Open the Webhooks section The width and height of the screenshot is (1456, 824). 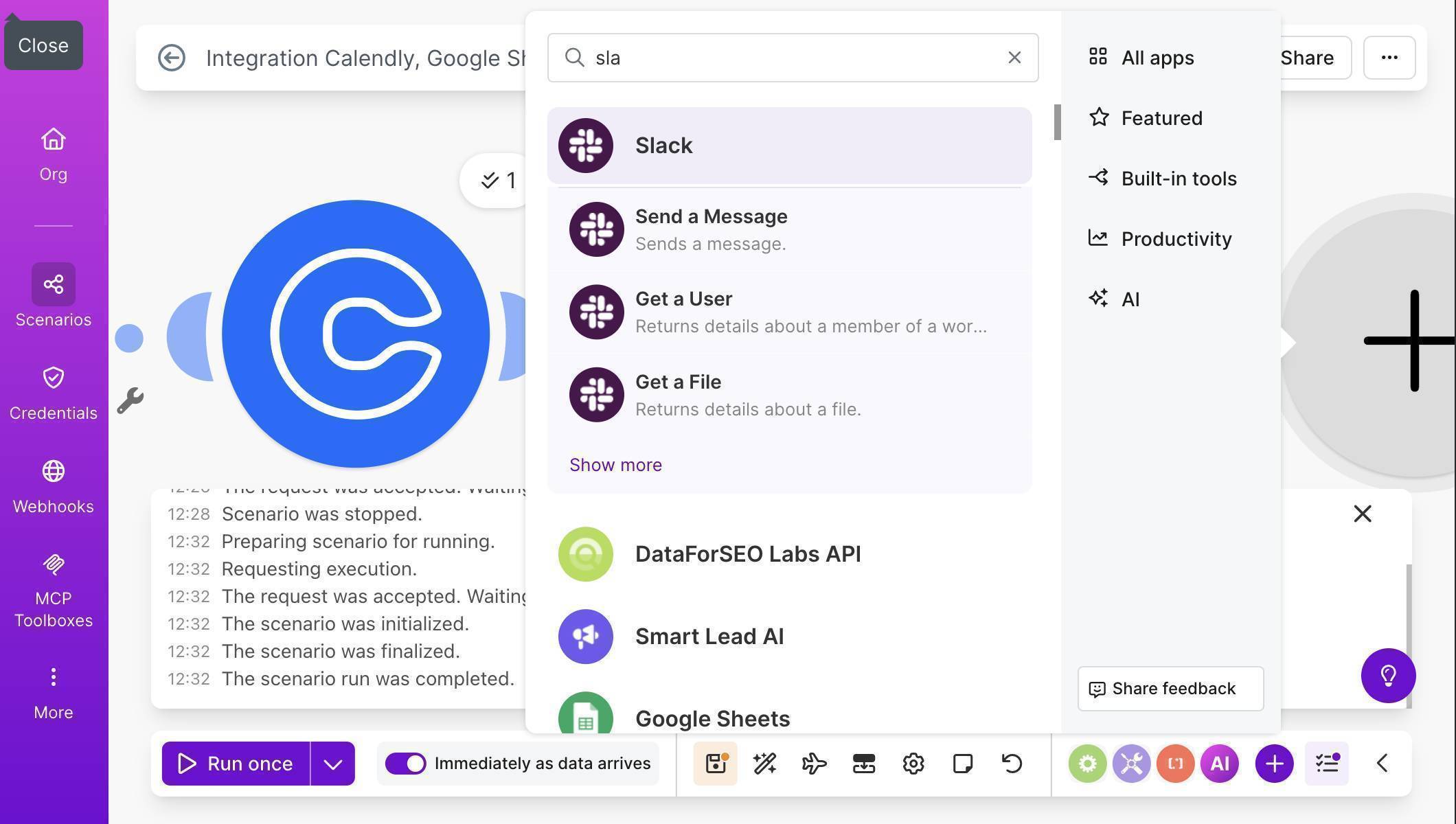point(53,483)
